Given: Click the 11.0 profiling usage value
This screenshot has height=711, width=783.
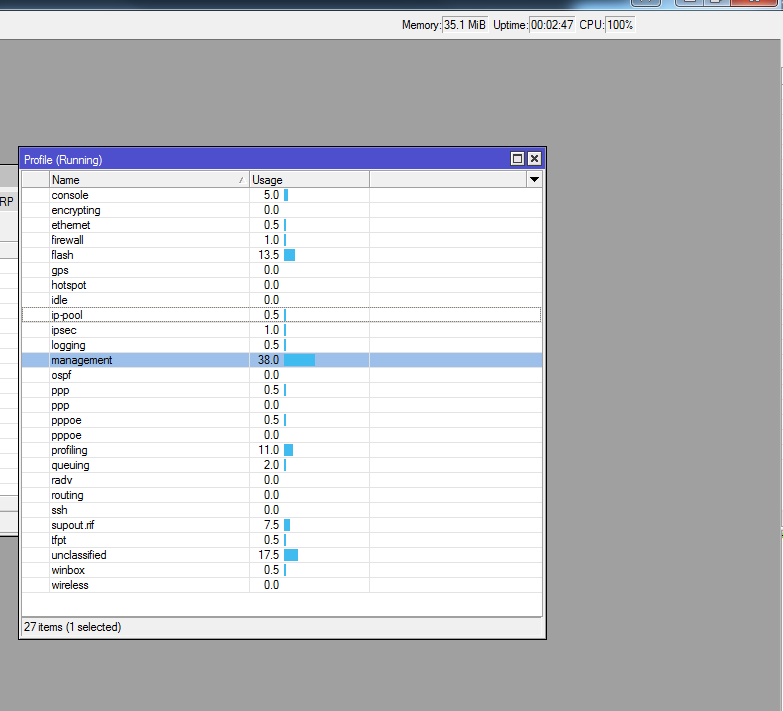Looking at the screenshot, I should 269,450.
